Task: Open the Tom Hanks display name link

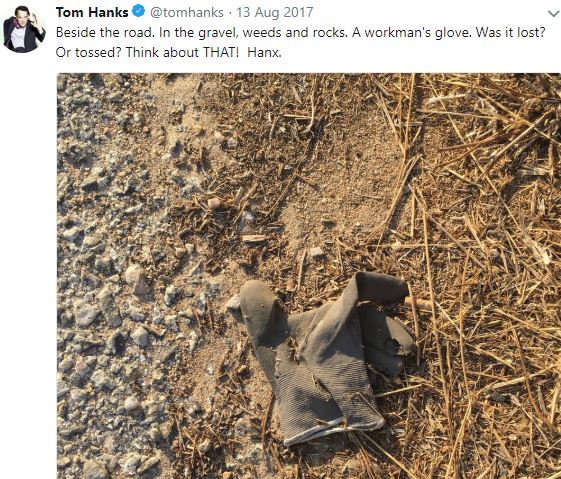Action: [x=92, y=12]
